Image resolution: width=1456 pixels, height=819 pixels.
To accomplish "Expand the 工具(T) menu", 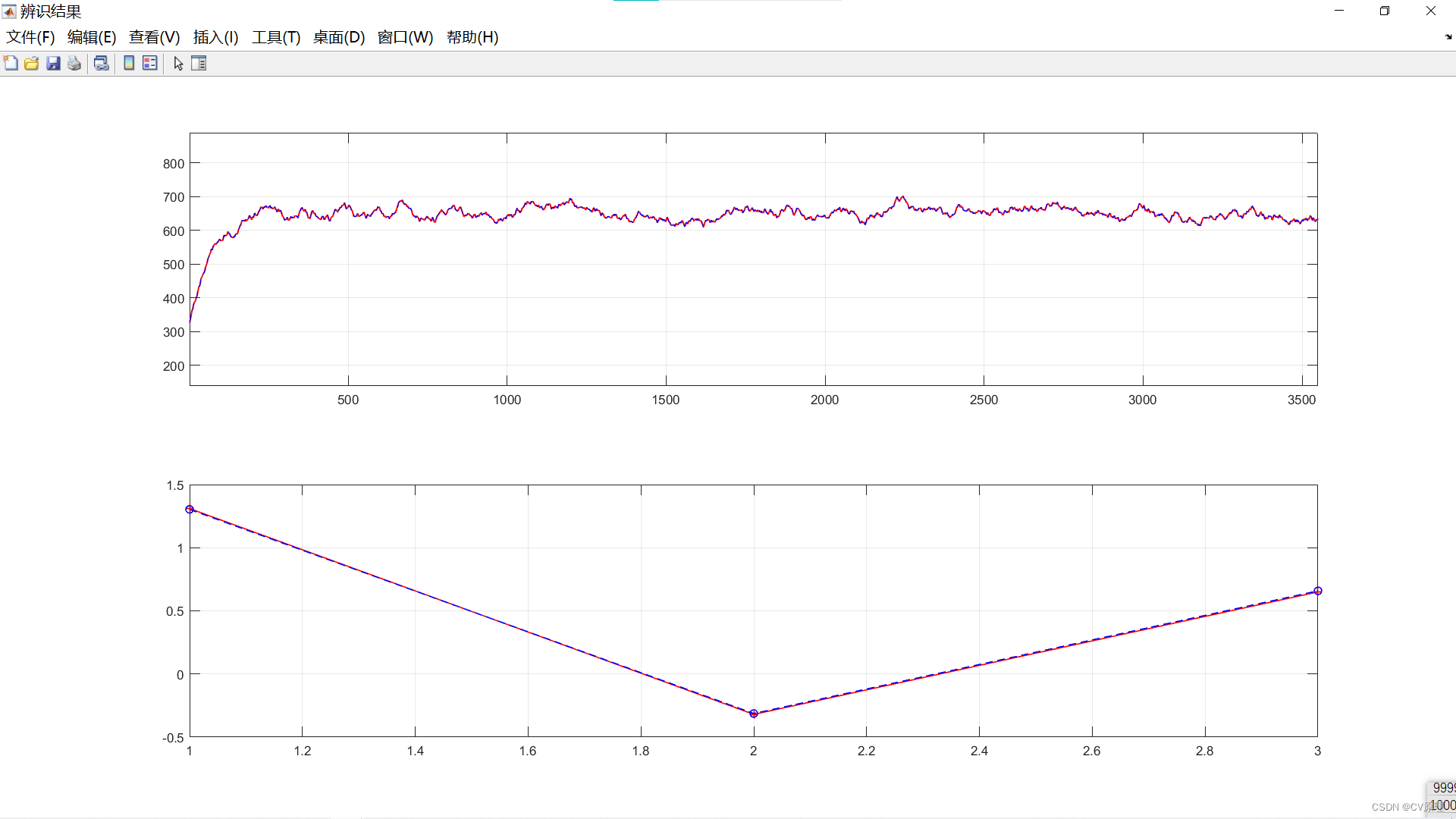I will 276,37.
